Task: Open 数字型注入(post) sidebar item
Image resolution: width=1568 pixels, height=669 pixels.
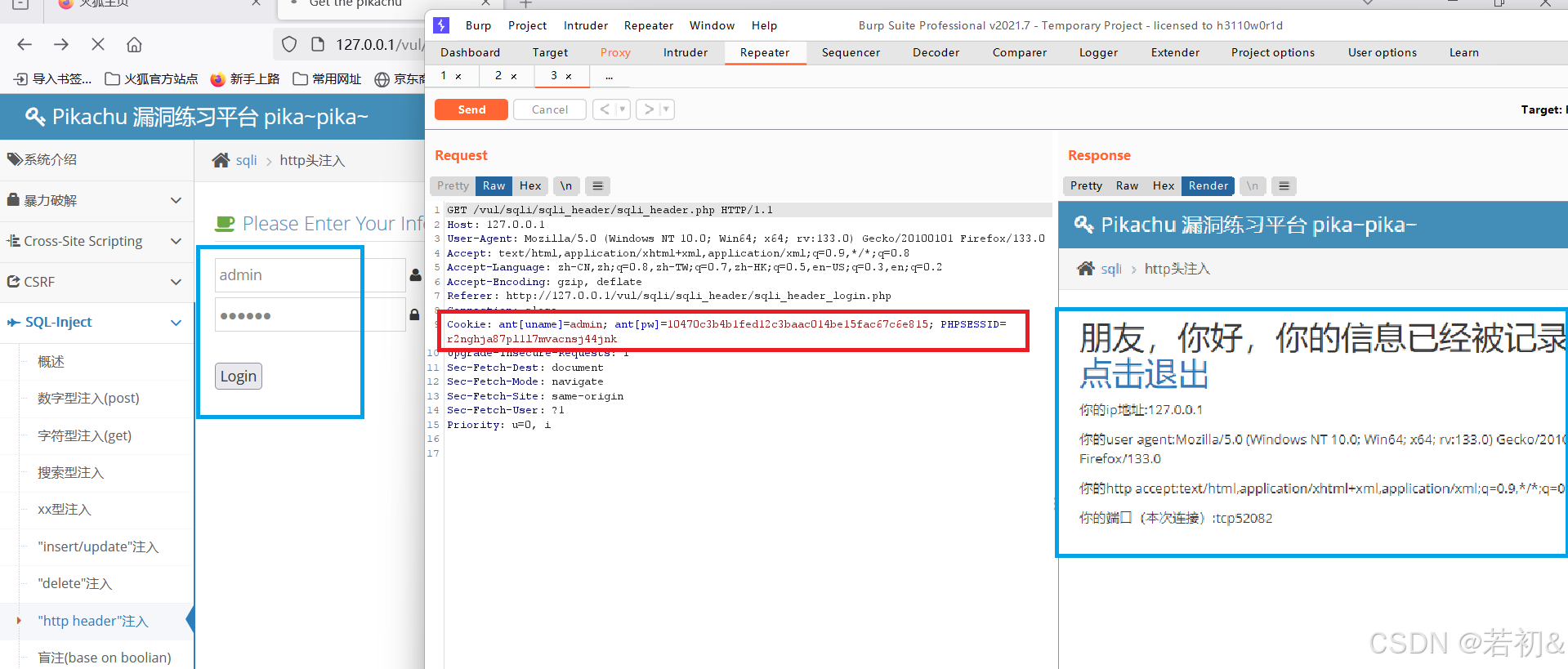Action: [88, 398]
